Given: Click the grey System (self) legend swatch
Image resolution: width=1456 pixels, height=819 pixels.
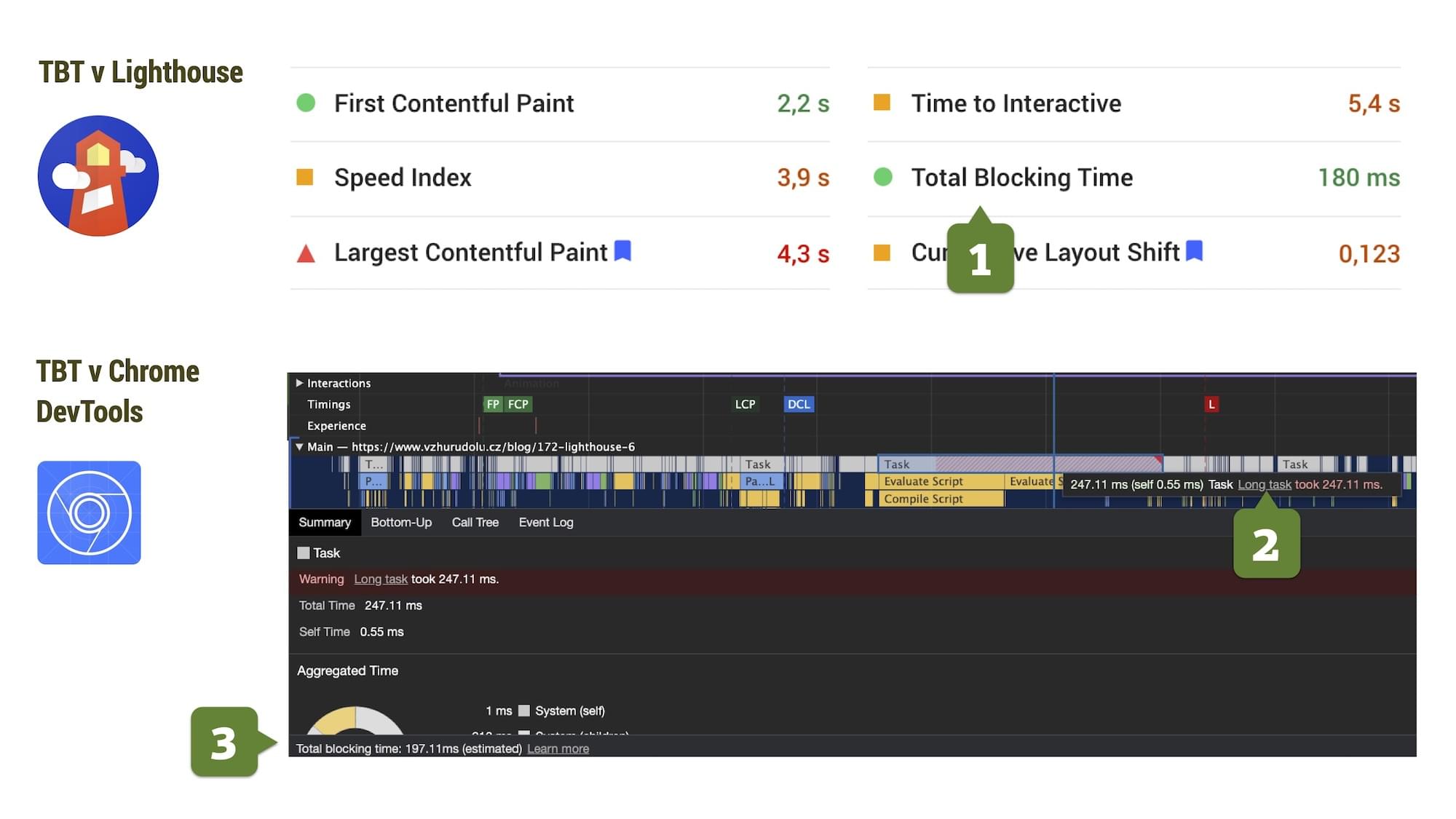Looking at the screenshot, I should (x=523, y=711).
